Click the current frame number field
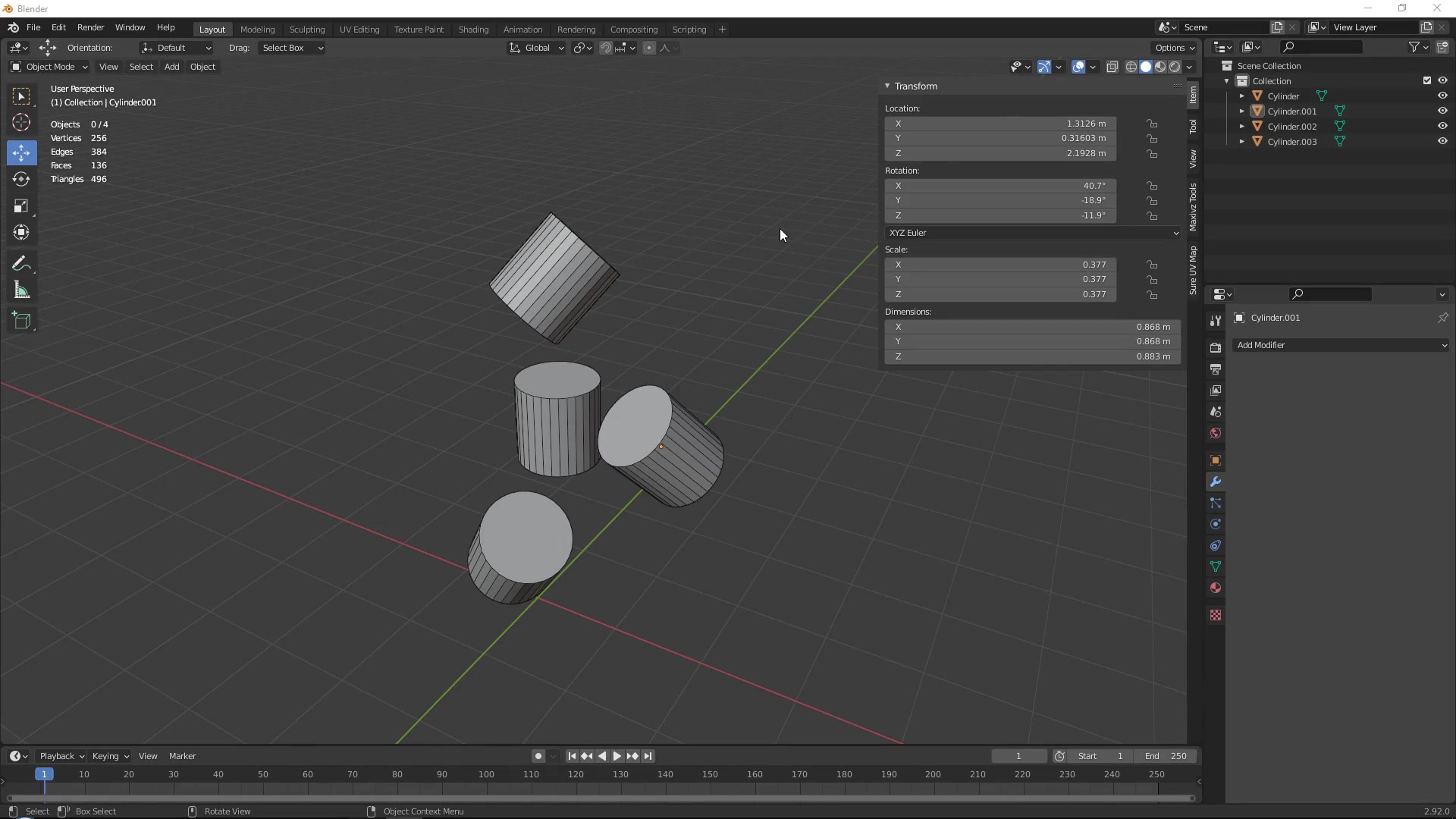Image resolution: width=1456 pixels, height=819 pixels. click(1018, 756)
